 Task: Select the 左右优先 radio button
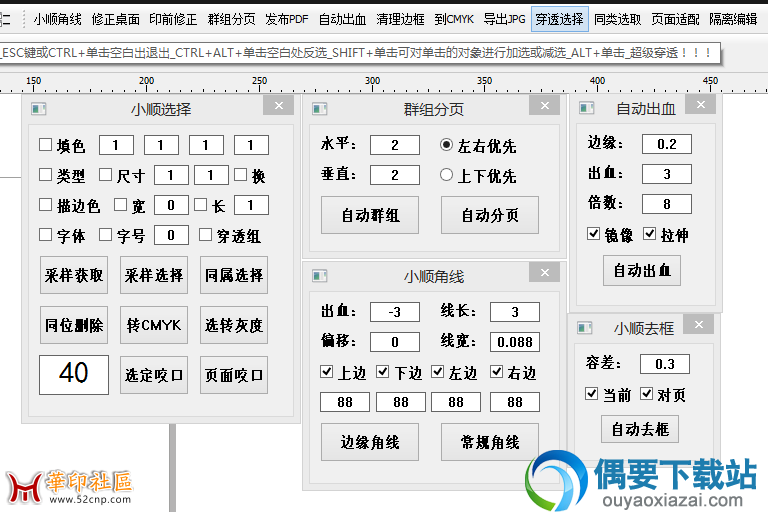click(446, 145)
